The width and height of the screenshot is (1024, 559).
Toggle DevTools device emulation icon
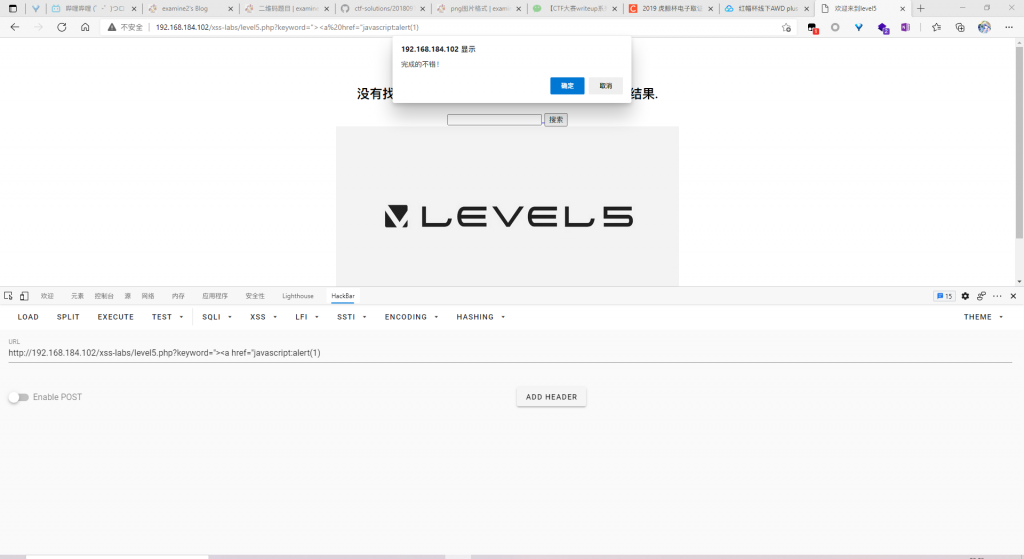(24, 296)
